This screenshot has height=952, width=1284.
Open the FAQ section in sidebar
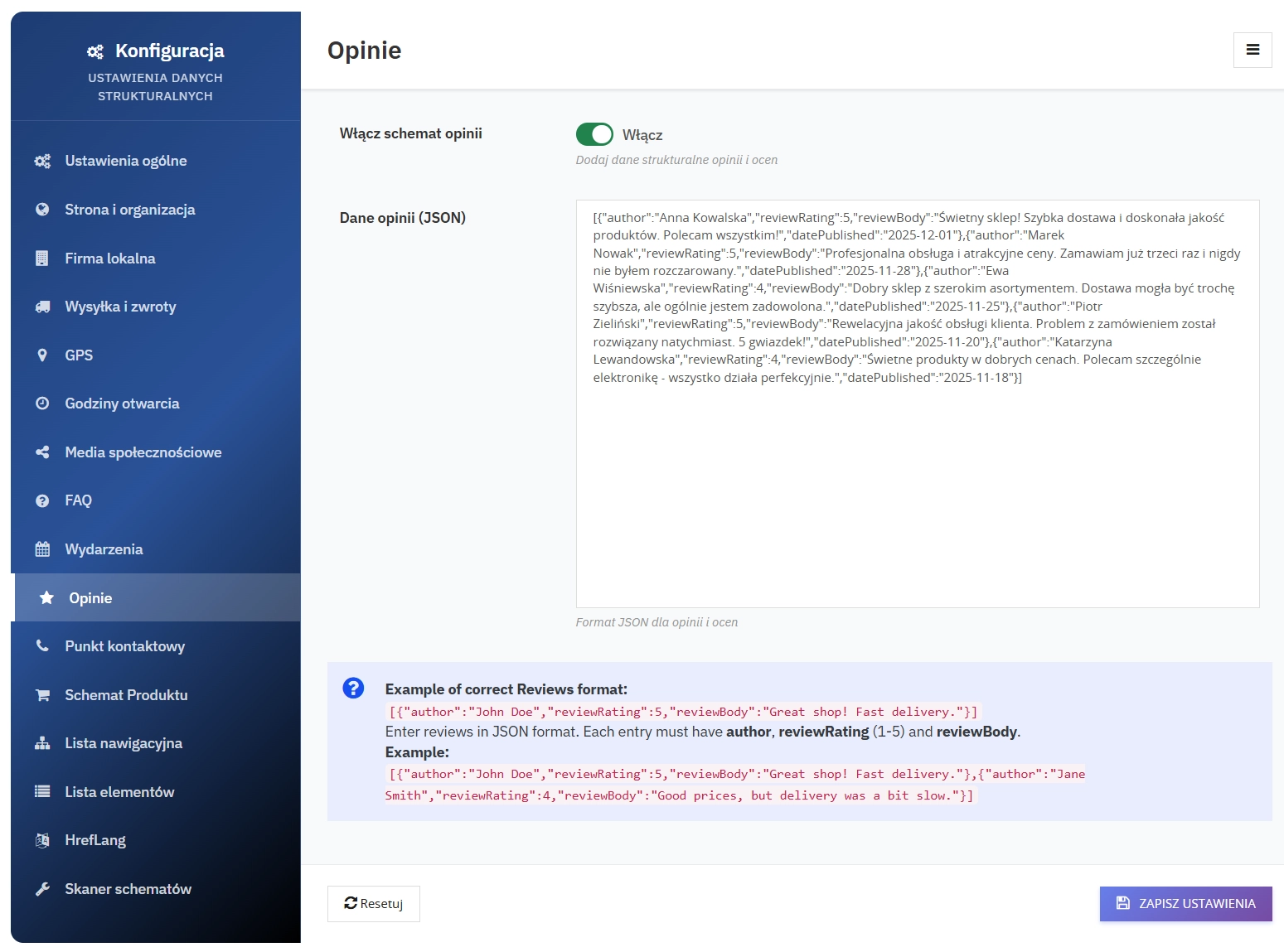pos(79,500)
